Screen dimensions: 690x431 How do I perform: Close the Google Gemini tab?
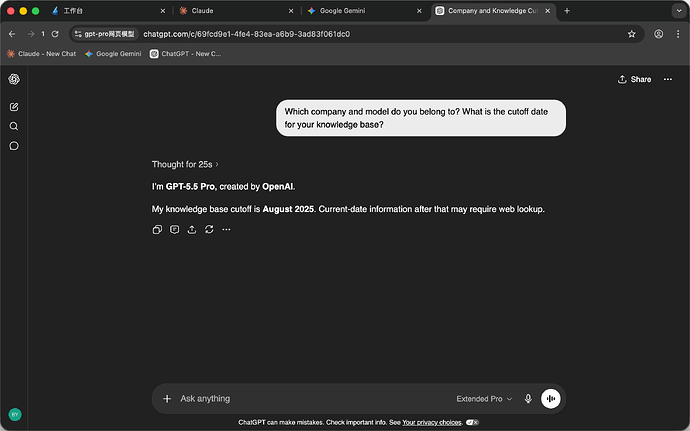(419, 11)
